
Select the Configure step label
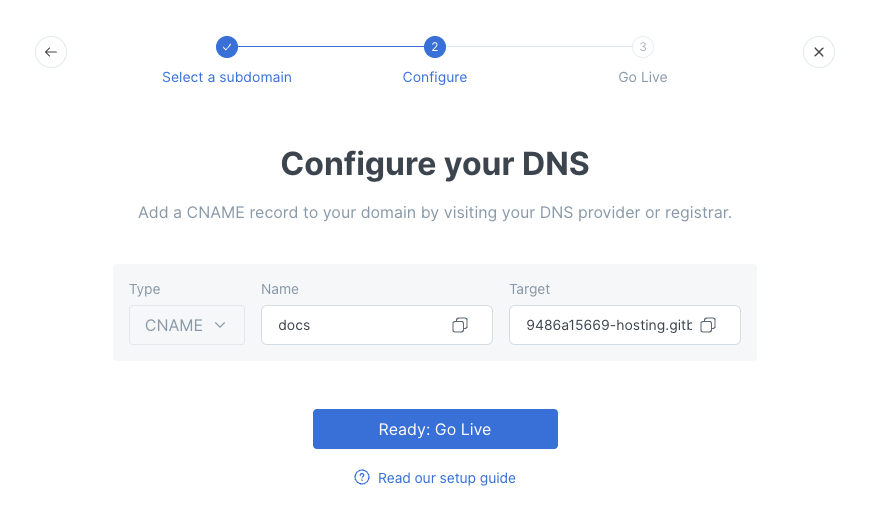tap(434, 77)
